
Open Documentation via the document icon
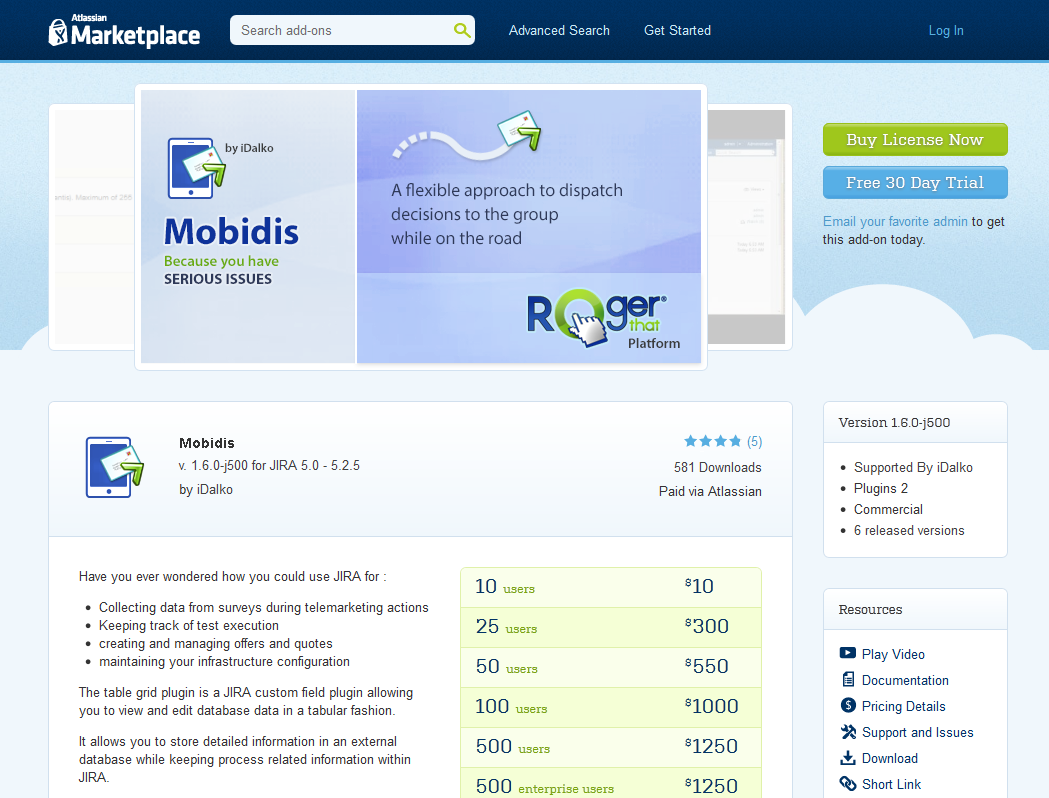847,680
